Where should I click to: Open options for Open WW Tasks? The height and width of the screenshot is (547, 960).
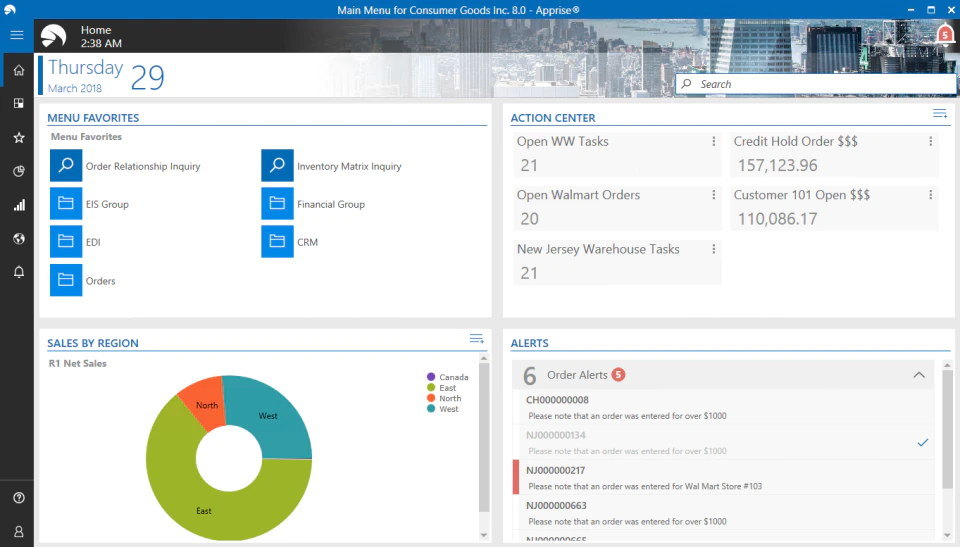[x=713, y=141]
